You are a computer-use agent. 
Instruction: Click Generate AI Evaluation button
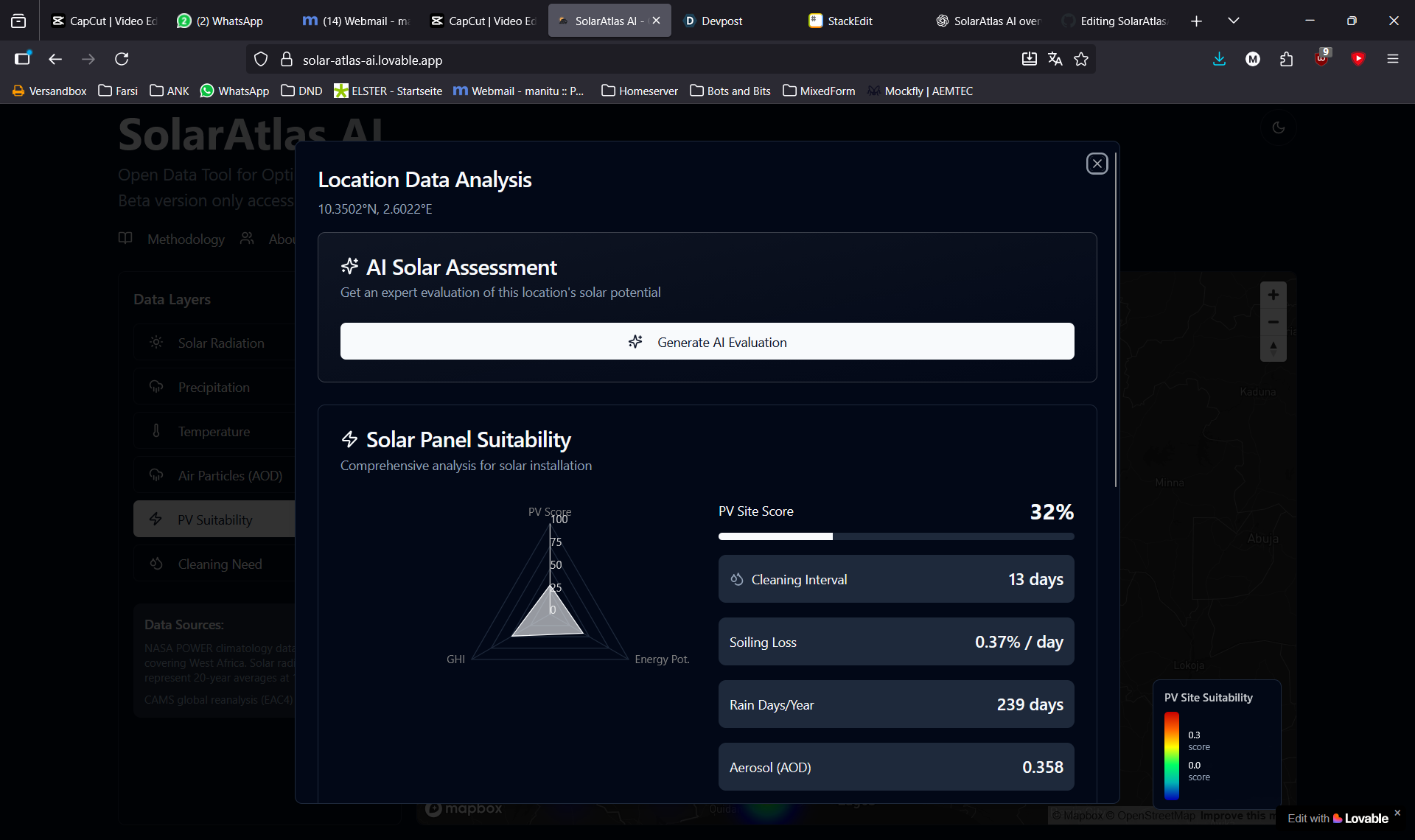[707, 342]
